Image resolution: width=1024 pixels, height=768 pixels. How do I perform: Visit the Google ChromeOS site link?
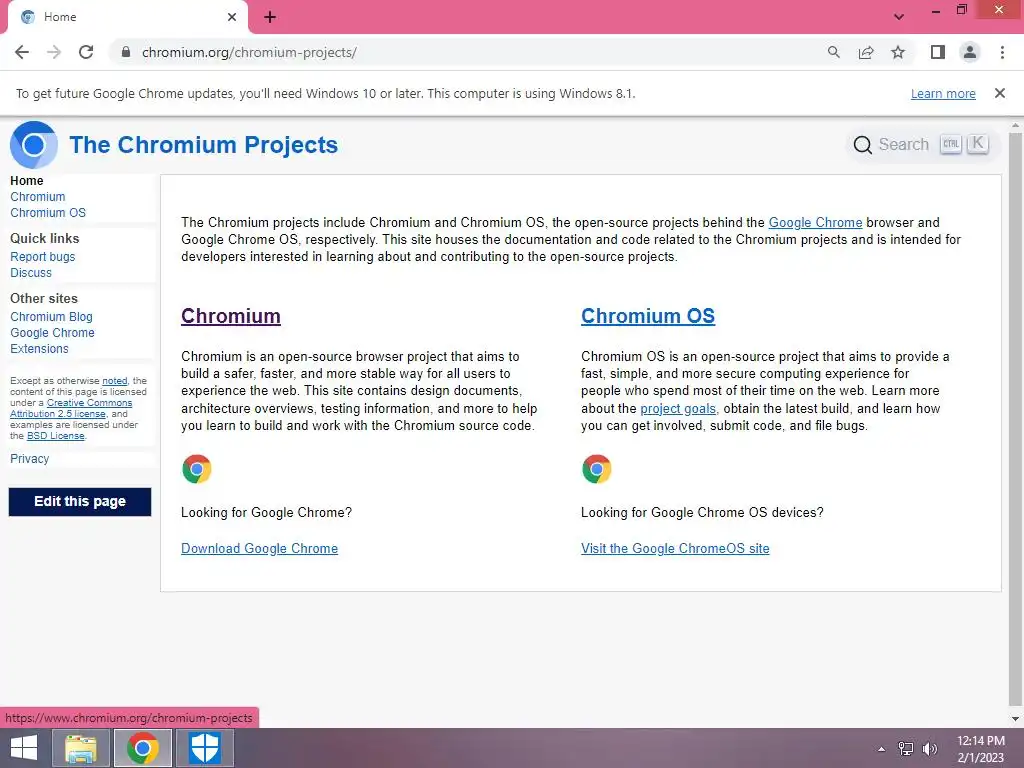coord(675,549)
